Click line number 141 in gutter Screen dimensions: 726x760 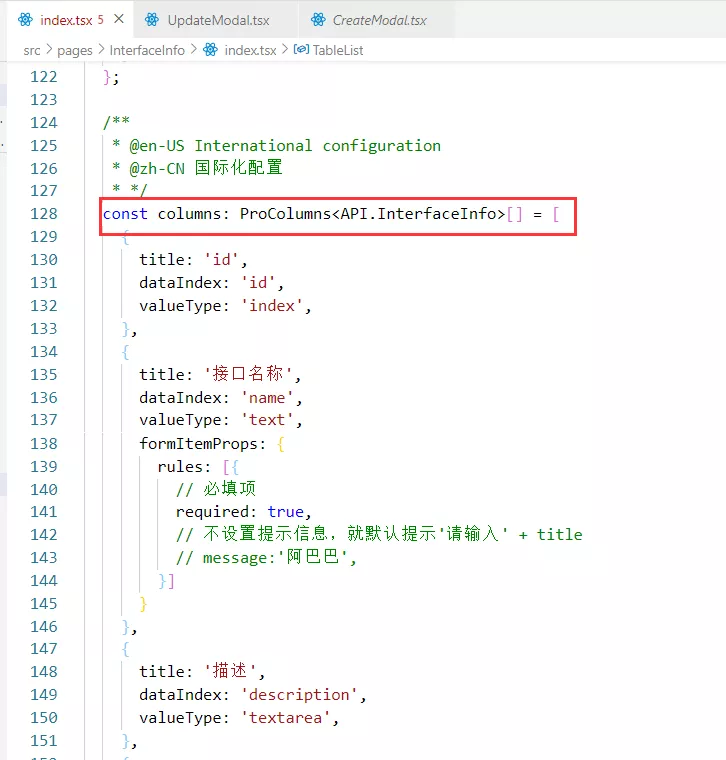[x=44, y=512]
